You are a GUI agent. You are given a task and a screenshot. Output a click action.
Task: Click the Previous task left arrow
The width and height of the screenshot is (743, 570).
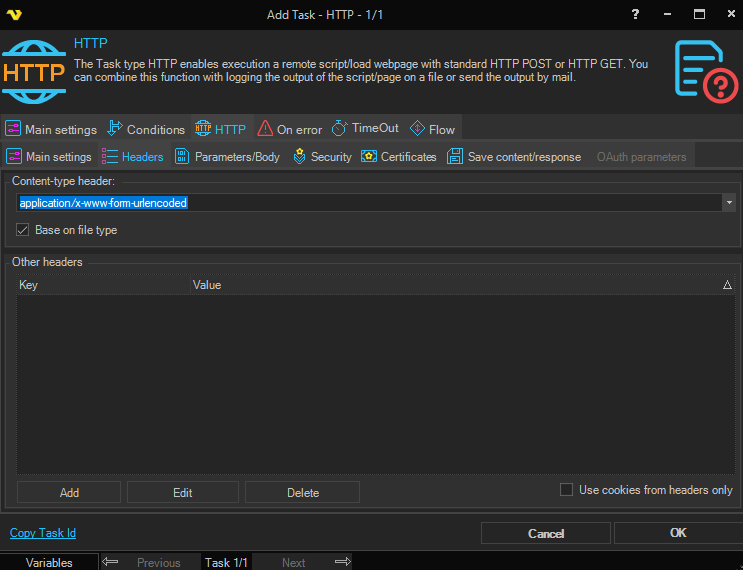110,562
